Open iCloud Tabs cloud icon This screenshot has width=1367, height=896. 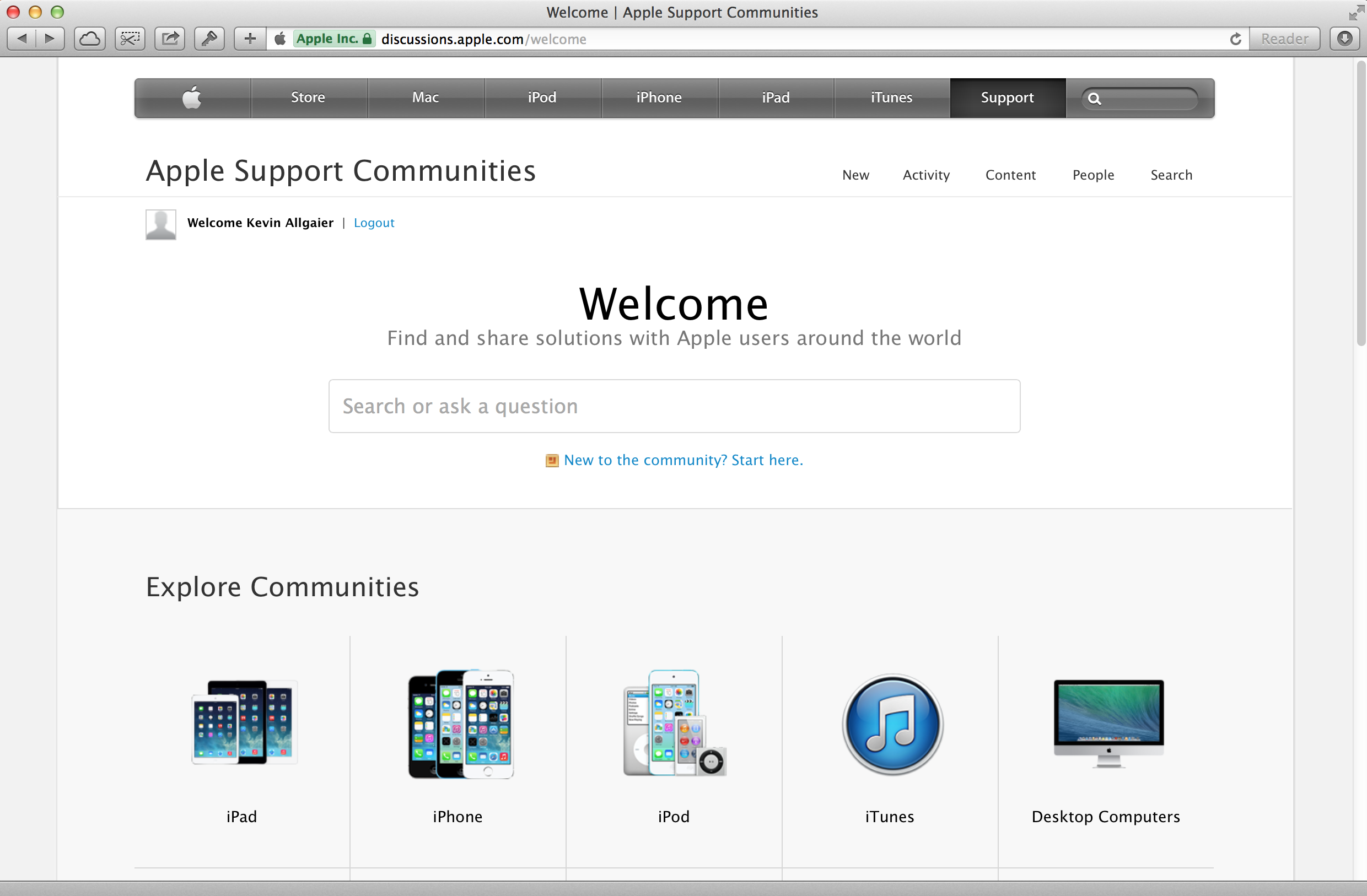(90, 39)
